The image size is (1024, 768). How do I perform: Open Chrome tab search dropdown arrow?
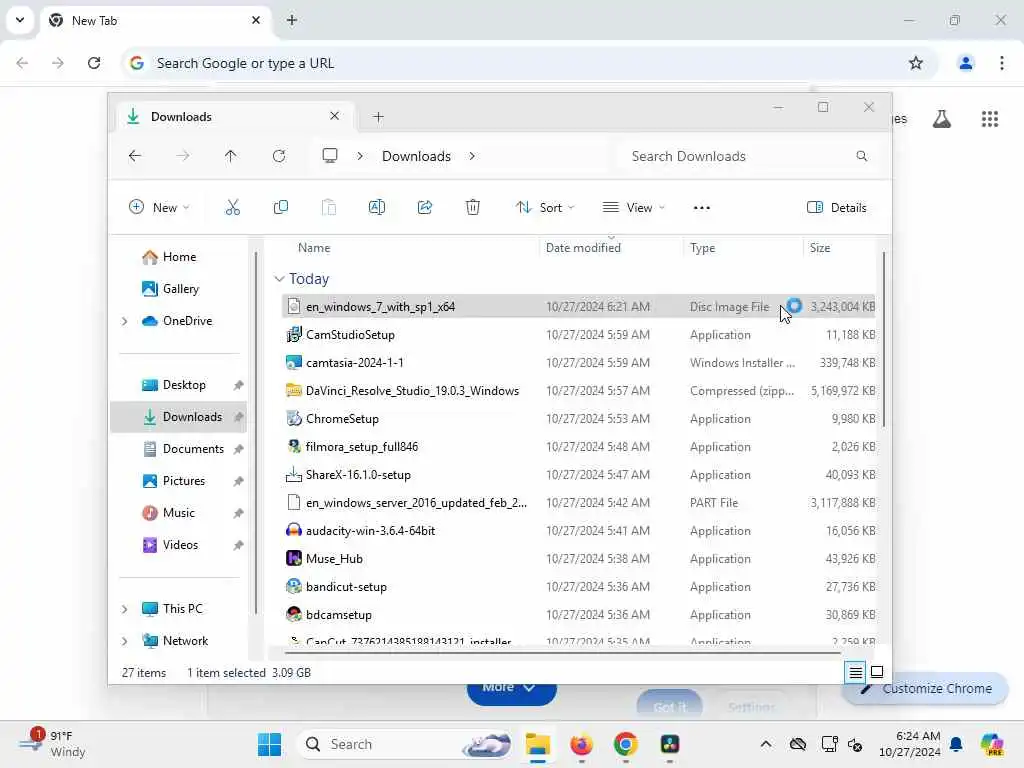[20, 20]
